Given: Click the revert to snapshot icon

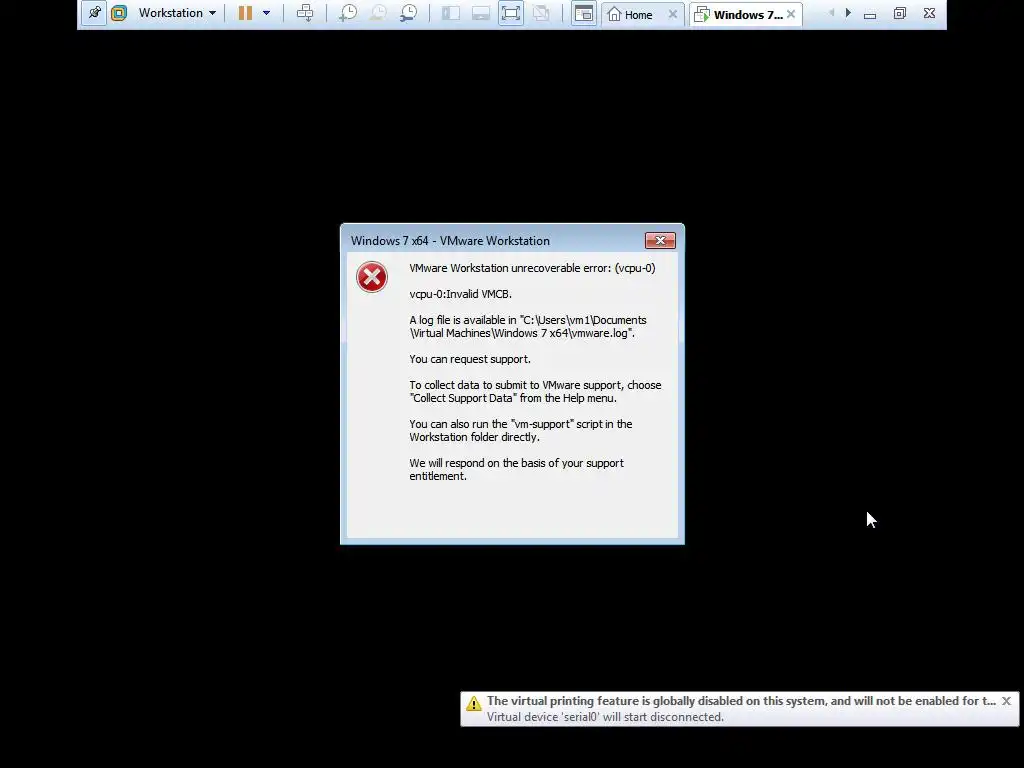Looking at the screenshot, I should [378, 13].
